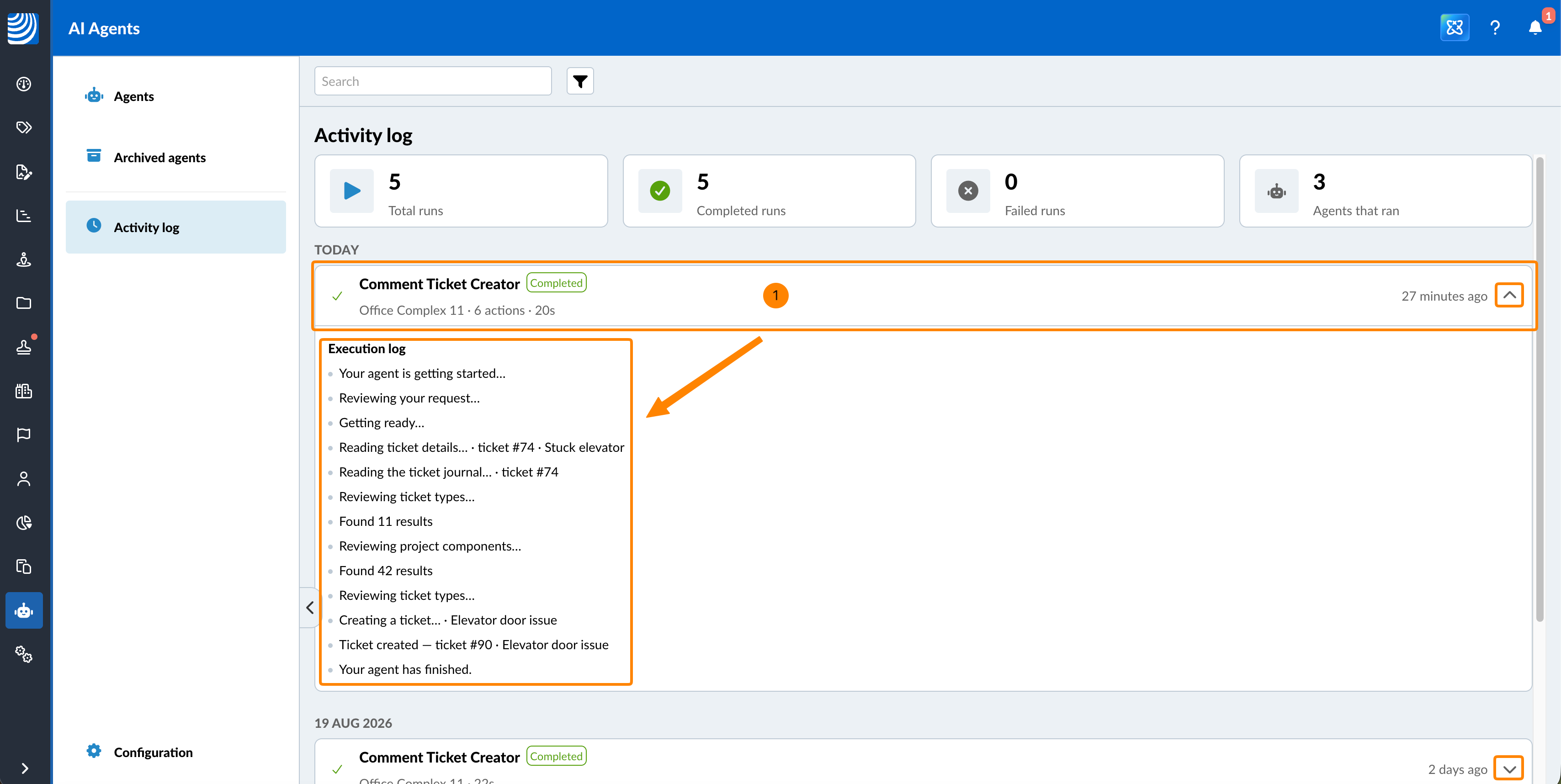This screenshot has height=784, width=1561.
Task: Select Activity log menu item
Action: coord(176,227)
